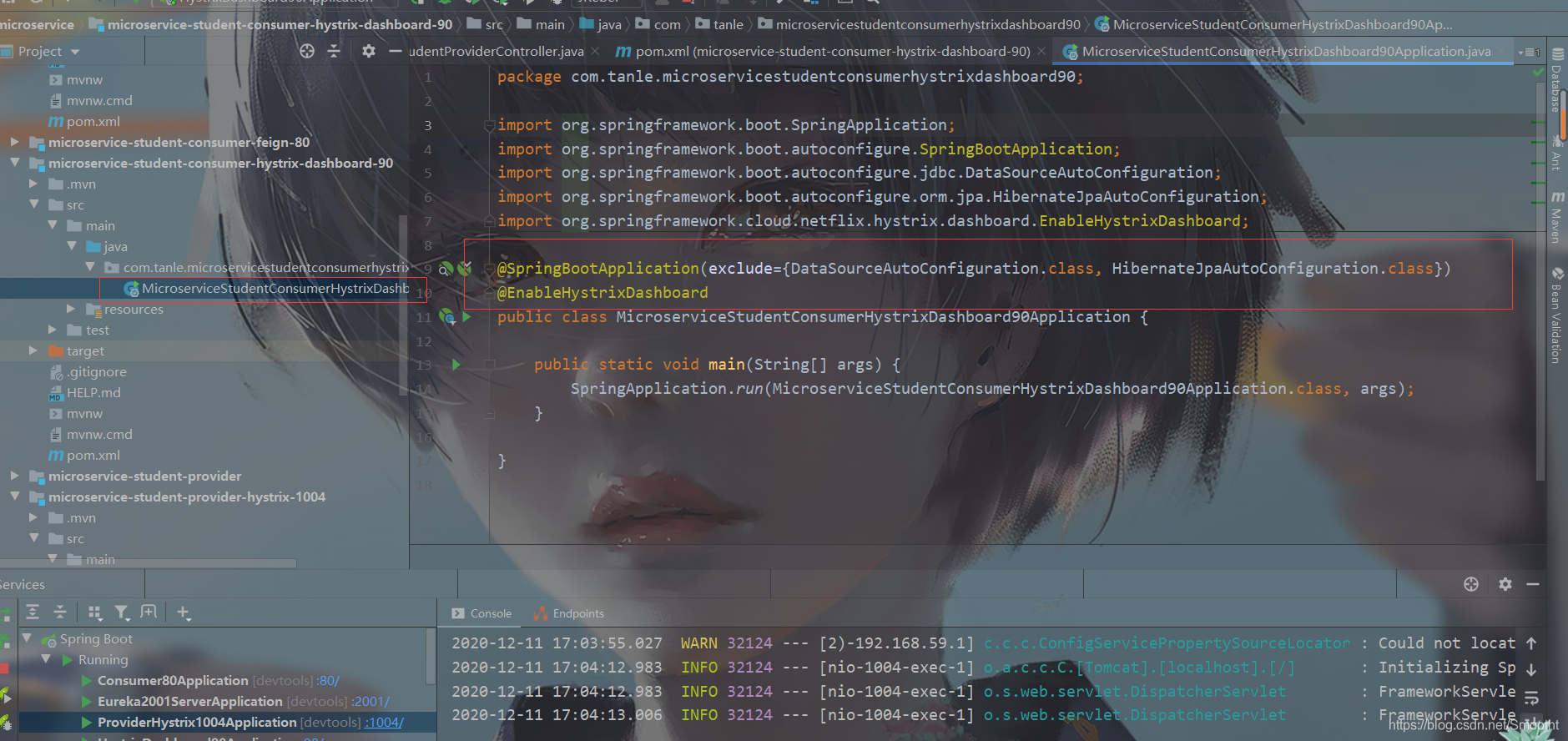This screenshot has width=1568, height=741.
Task: Toggle soft-wrap in console
Action: [x=1531, y=698]
